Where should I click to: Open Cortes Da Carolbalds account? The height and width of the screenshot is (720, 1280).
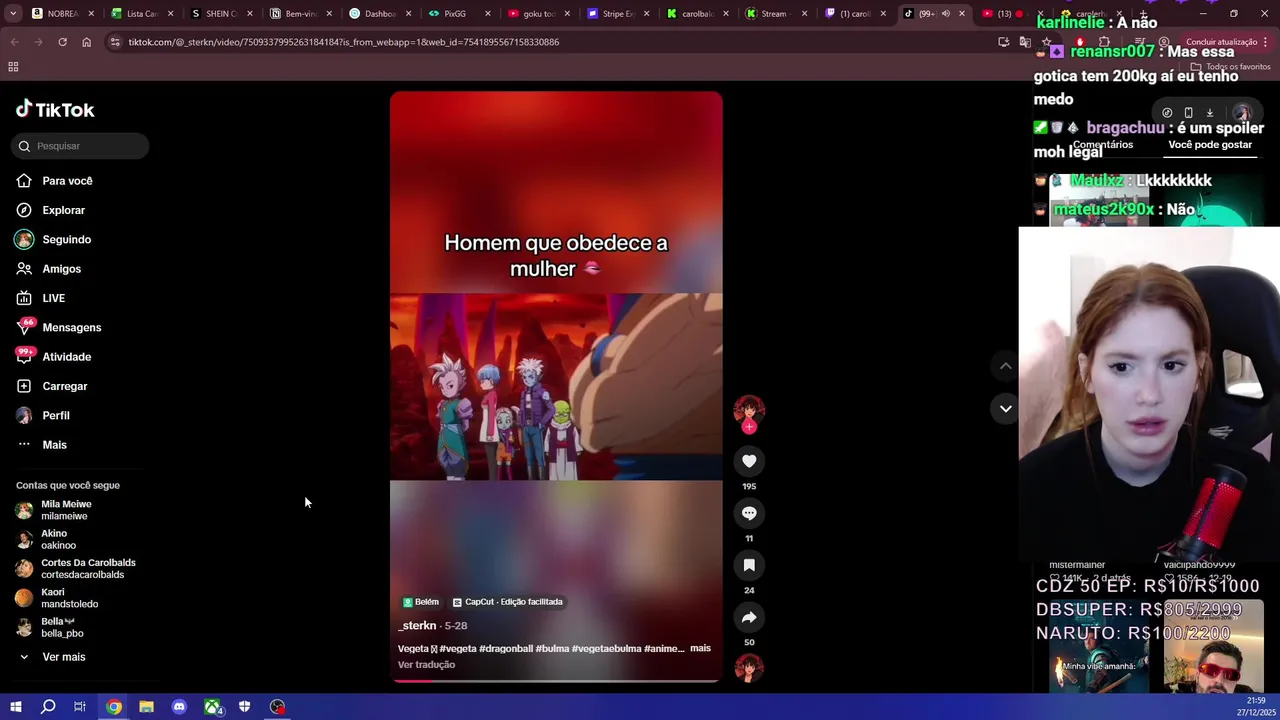(88, 568)
